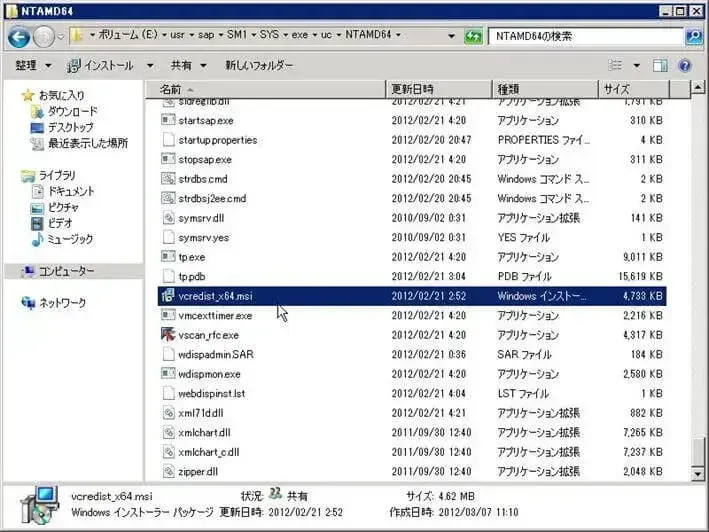709x532 pixels.
Task: Open the ミュージック library
Action: coord(70,239)
